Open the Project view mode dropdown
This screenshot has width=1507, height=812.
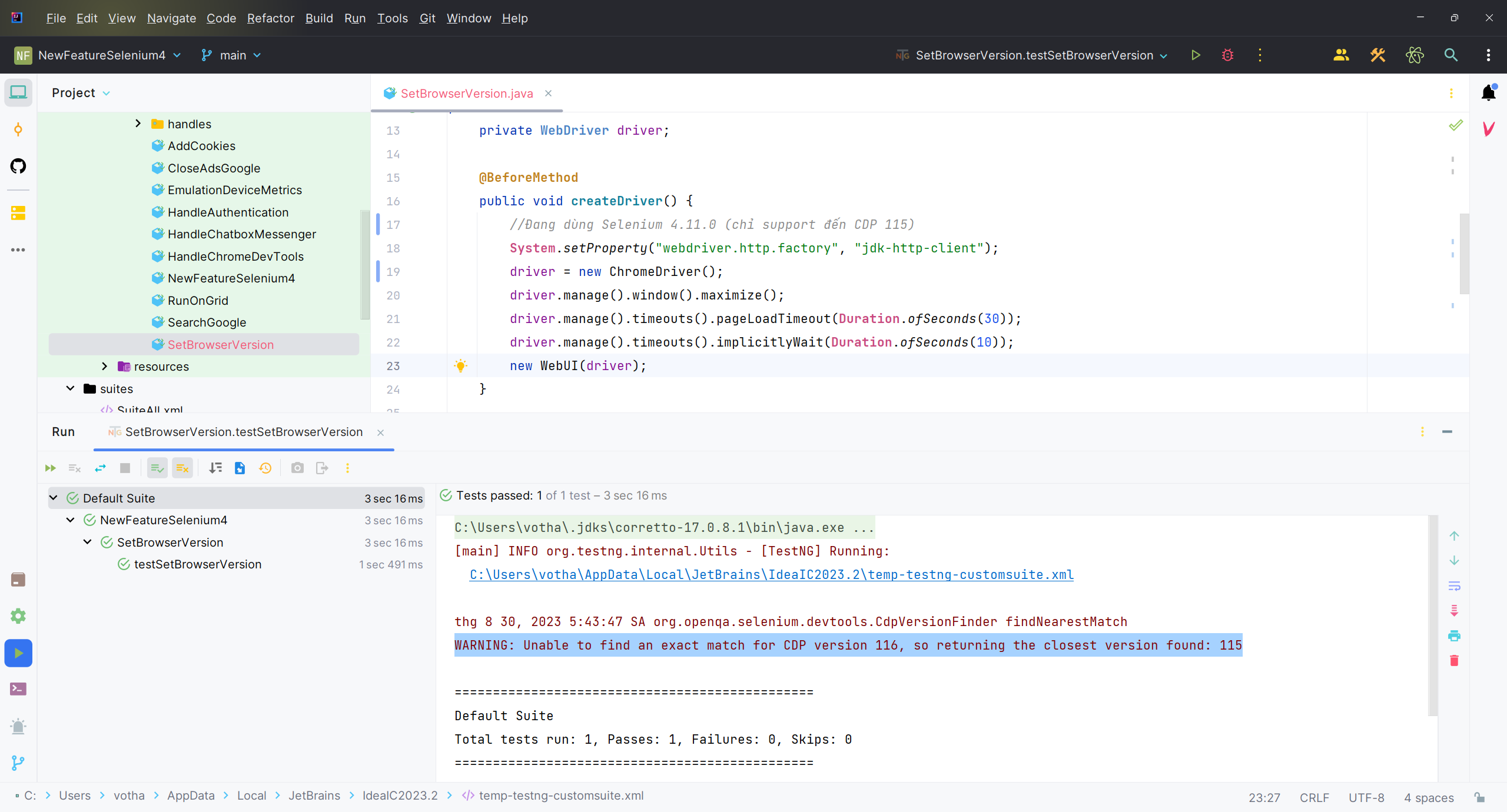click(x=81, y=93)
